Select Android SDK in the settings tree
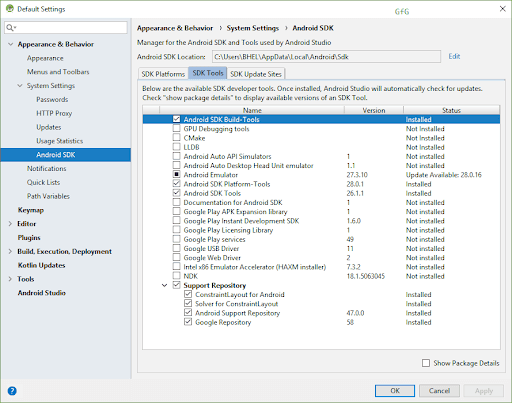Viewport: 512px width, 403px height. [66, 155]
